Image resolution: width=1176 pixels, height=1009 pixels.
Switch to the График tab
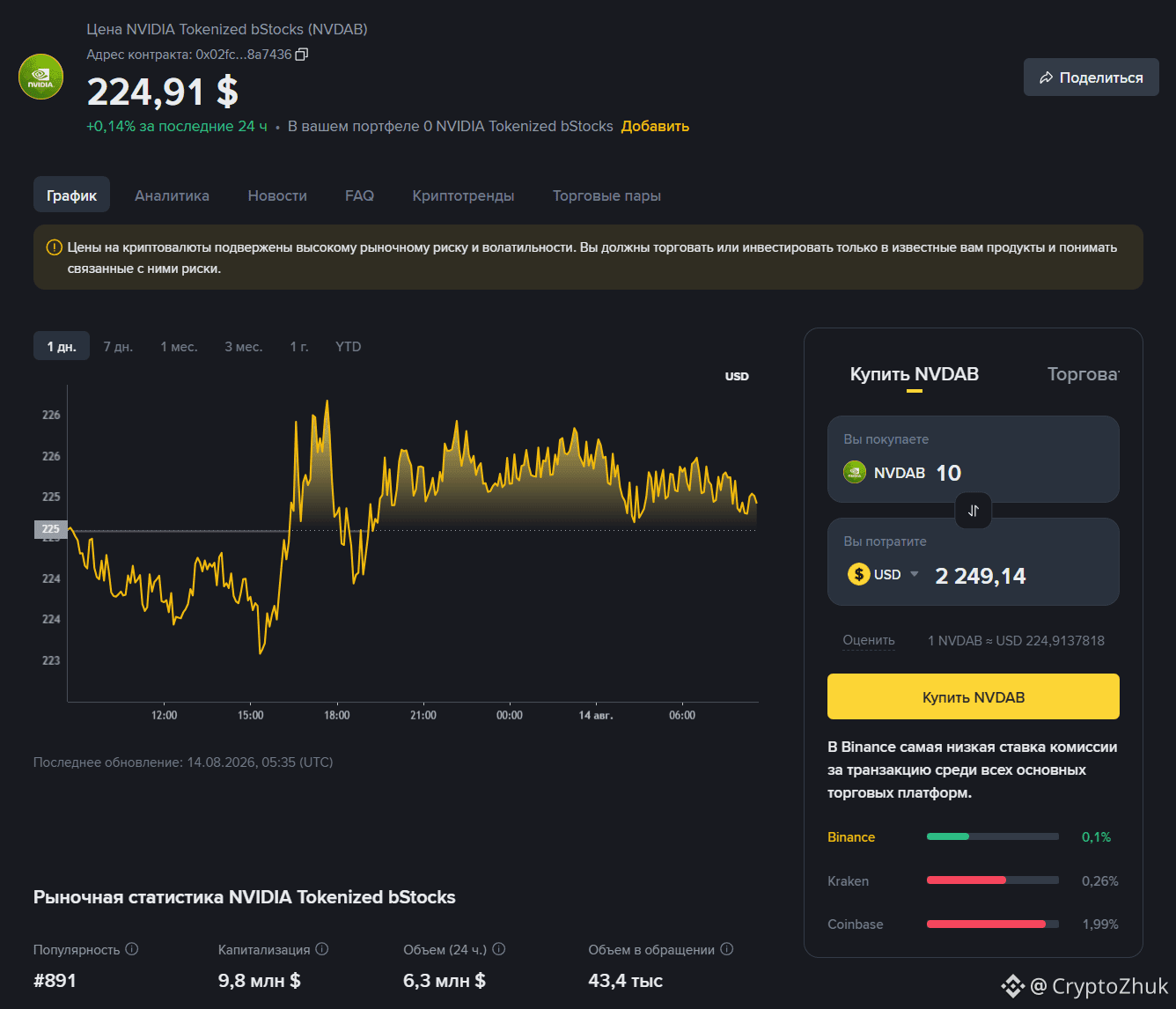tap(71, 195)
